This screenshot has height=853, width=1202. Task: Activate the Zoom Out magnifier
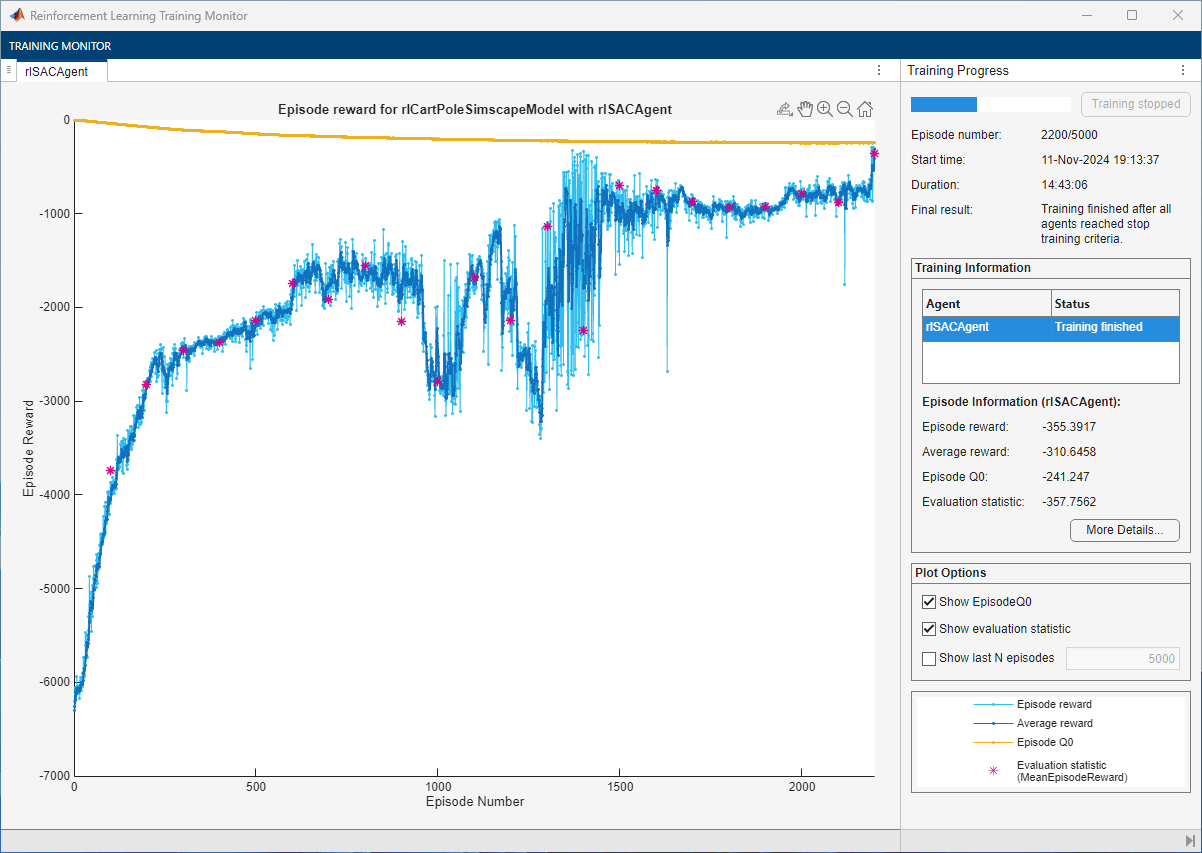(845, 109)
